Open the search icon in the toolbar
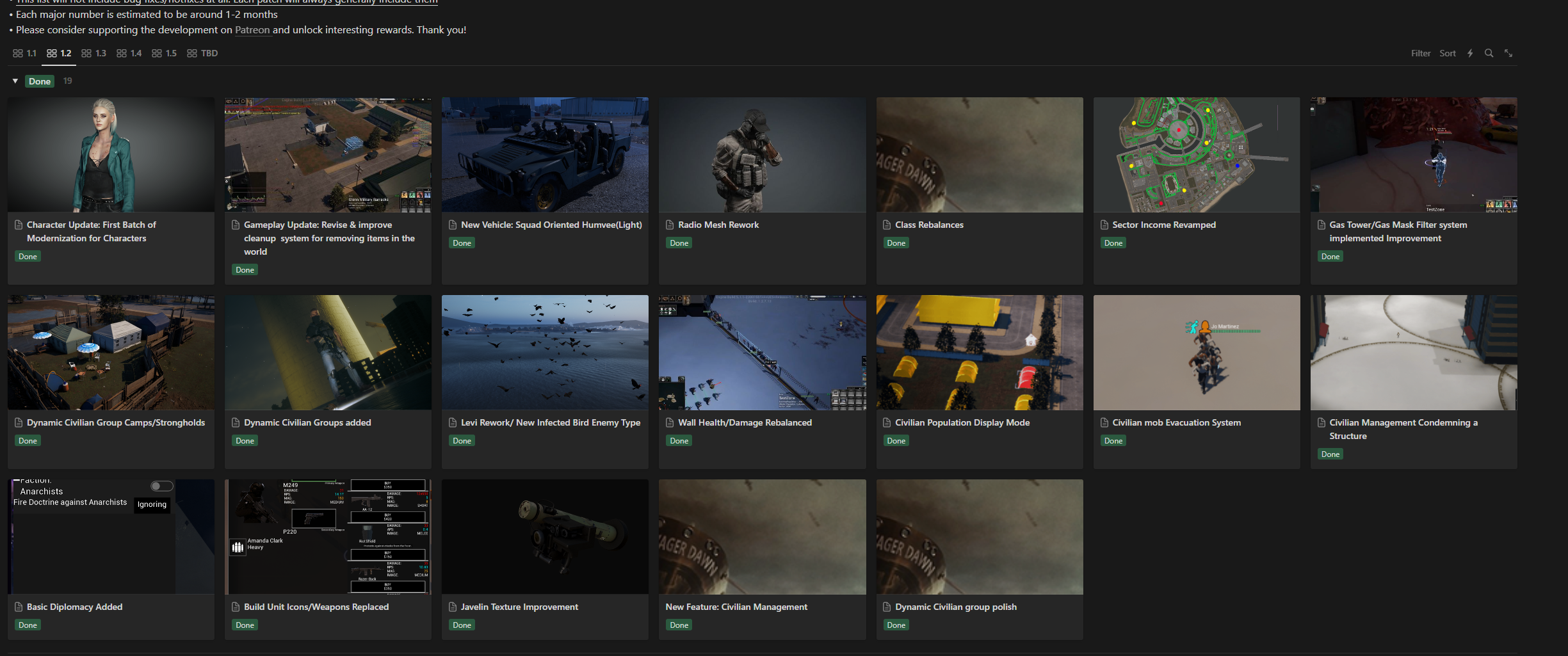 click(x=1489, y=53)
